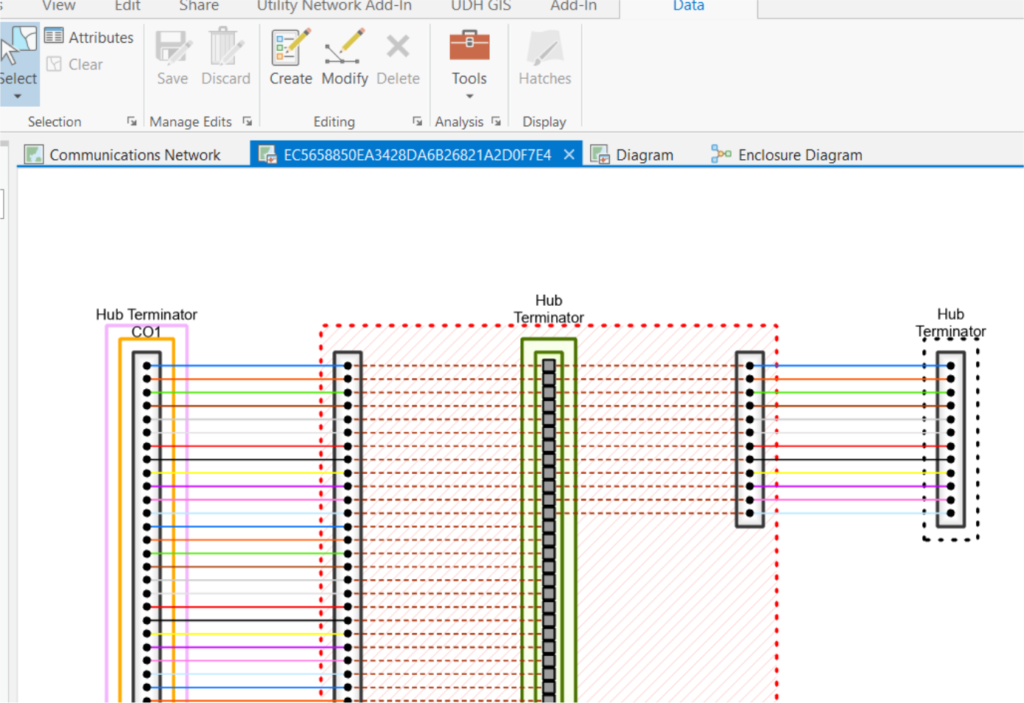This screenshot has width=1024, height=703.
Task: Switch to the Enclosure Diagram tab
Action: tap(787, 155)
